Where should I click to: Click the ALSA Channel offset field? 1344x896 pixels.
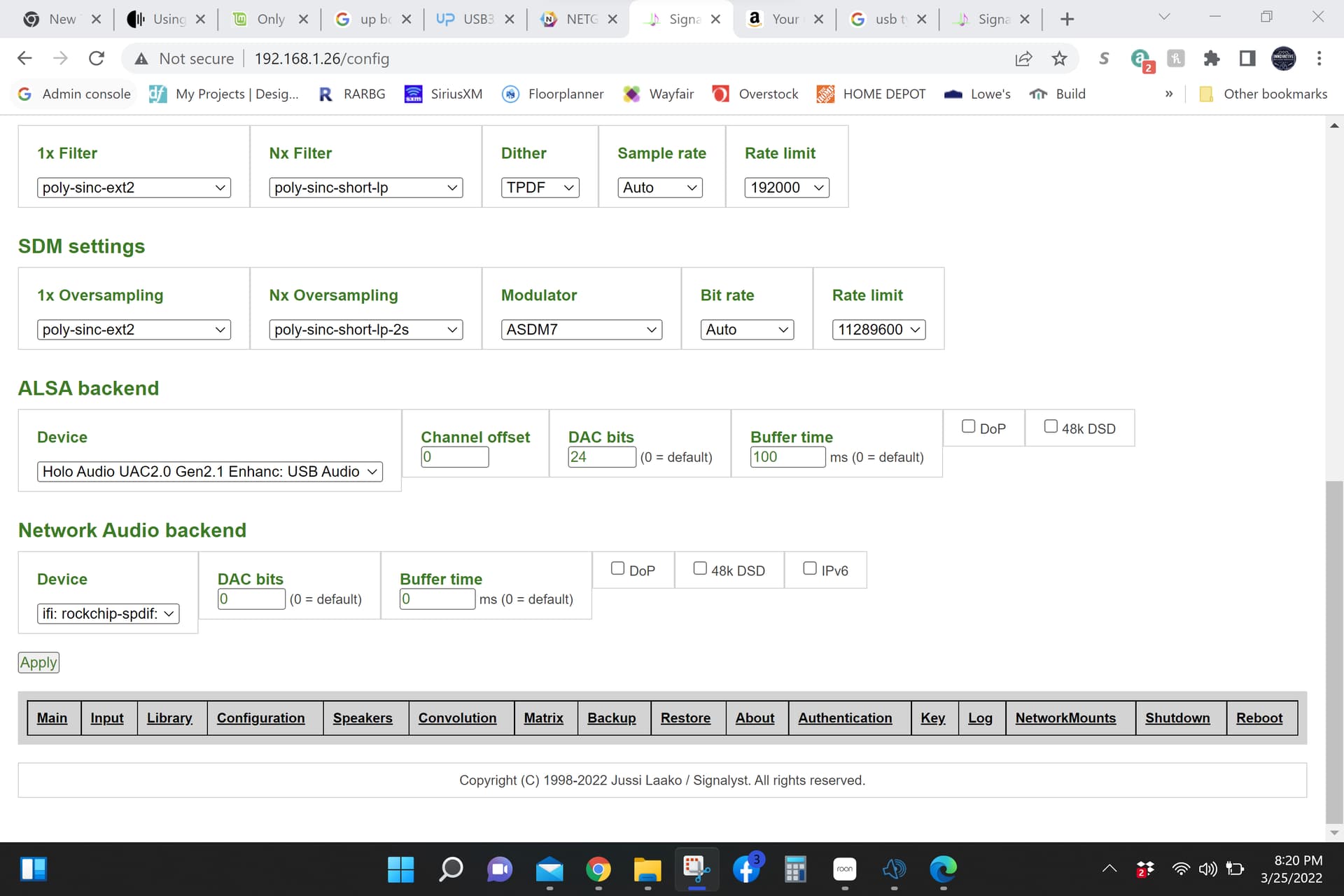coord(455,457)
